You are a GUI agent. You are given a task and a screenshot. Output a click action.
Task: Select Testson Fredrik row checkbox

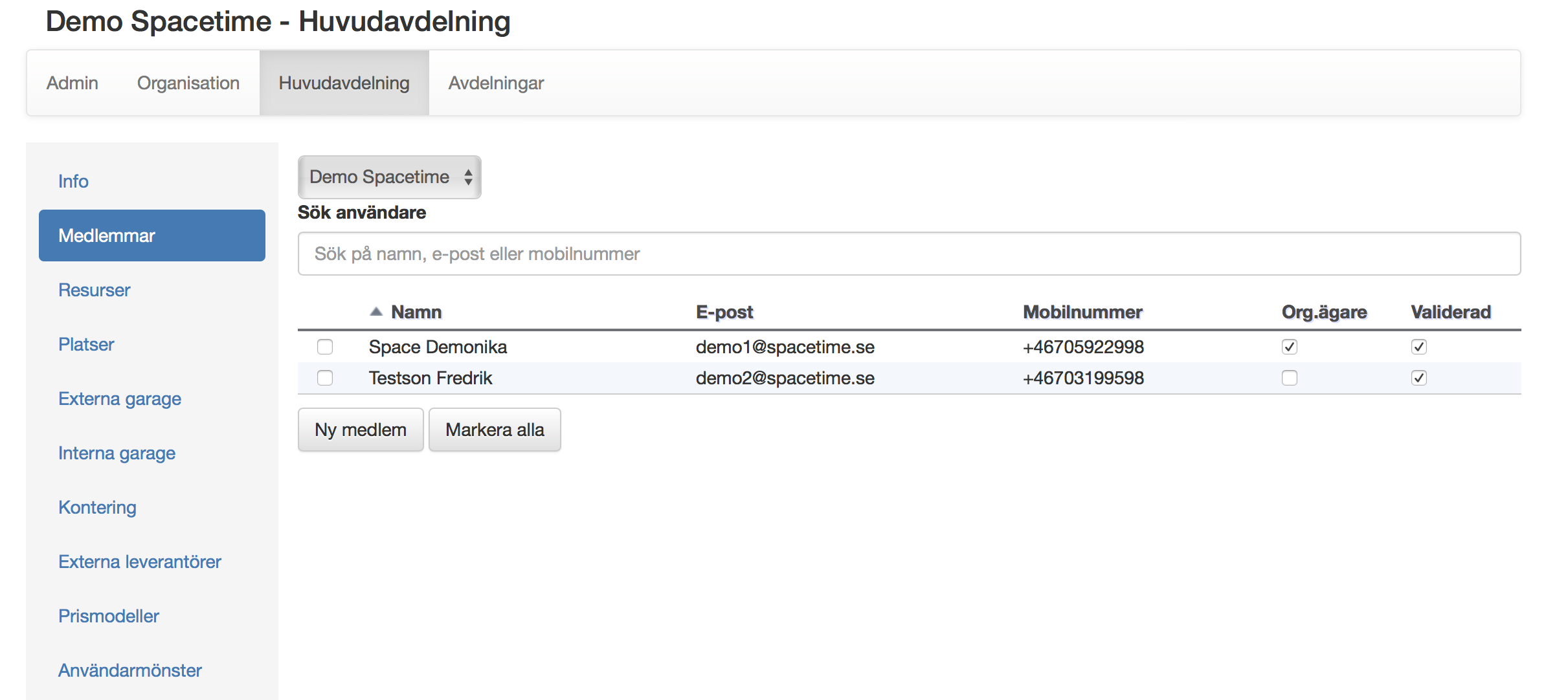click(325, 378)
